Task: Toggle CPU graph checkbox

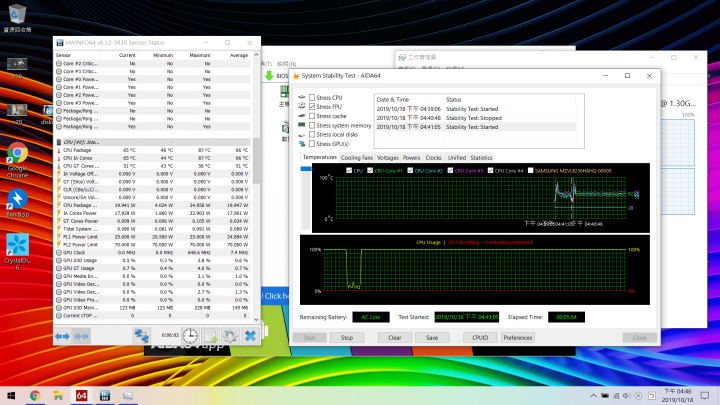Action: point(349,170)
